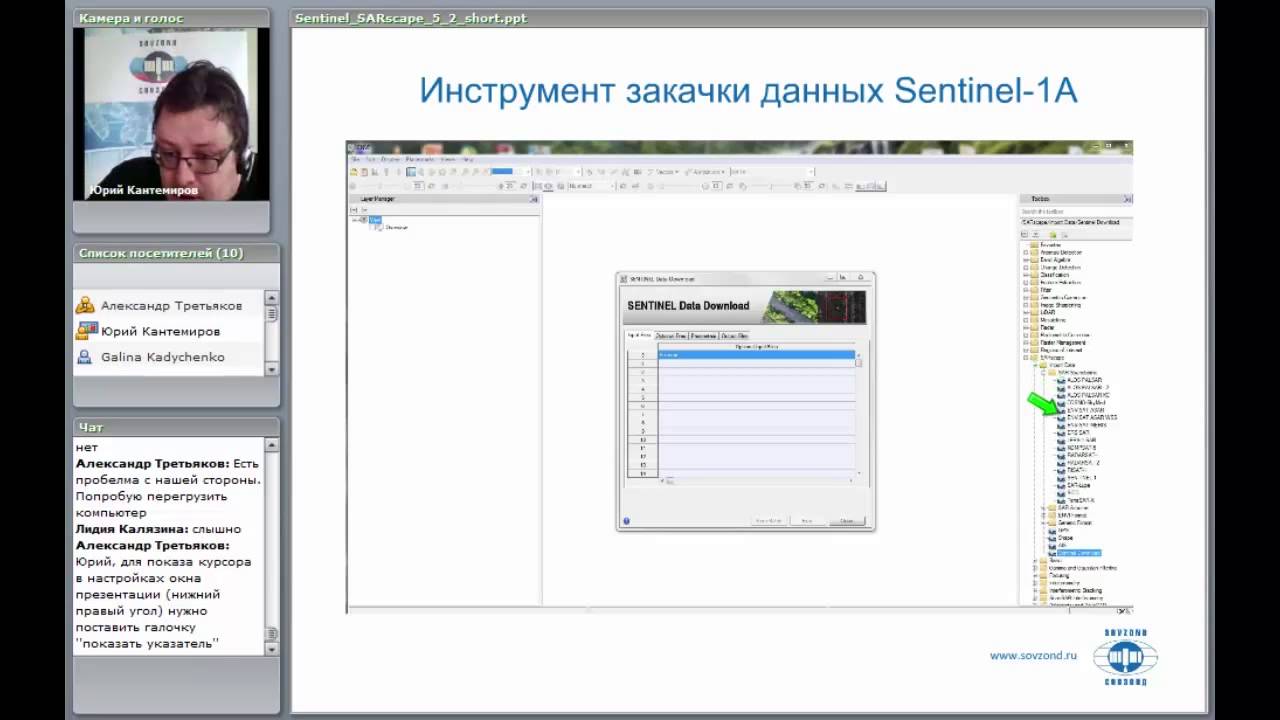Open the stretch type dropdown
1280x720 pixels.
point(591,186)
